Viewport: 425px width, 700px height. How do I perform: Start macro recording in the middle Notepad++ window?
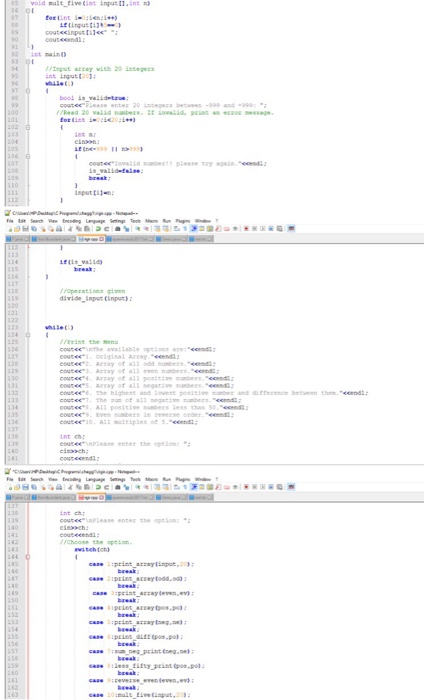click(x=246, y=229)
